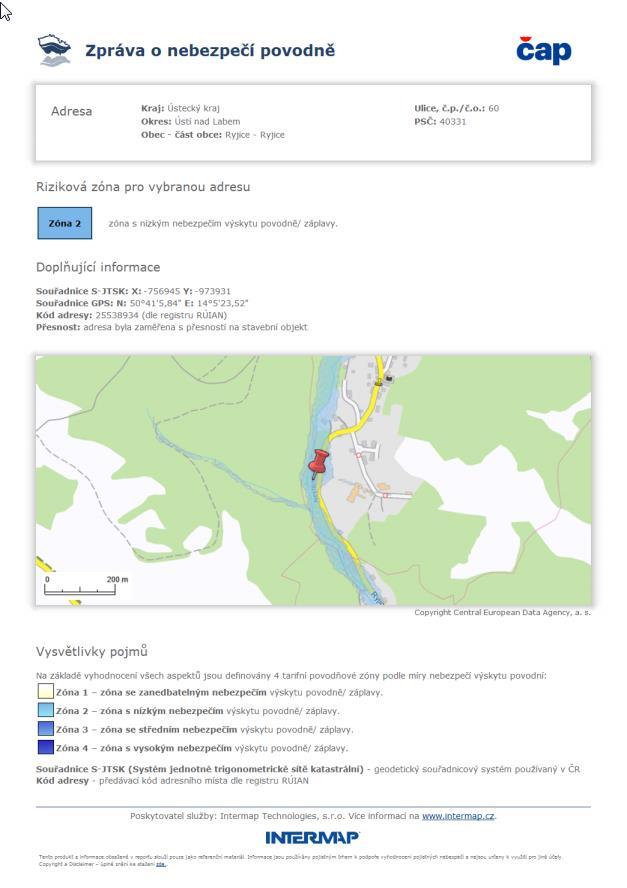Click the Zóna 1 legend description text
627x888 pixels.
[x=219, y=692]
